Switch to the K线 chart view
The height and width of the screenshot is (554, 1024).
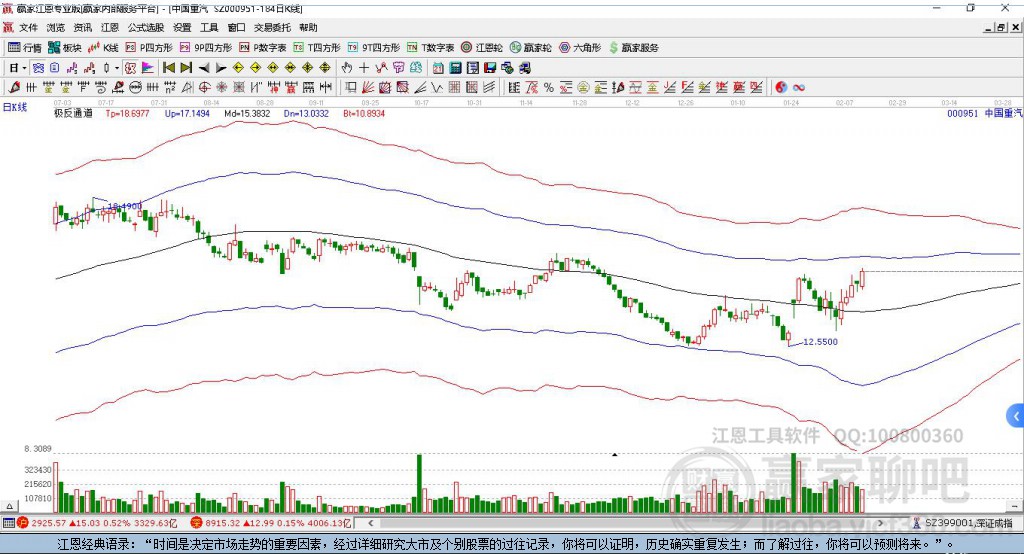(103, 48)
